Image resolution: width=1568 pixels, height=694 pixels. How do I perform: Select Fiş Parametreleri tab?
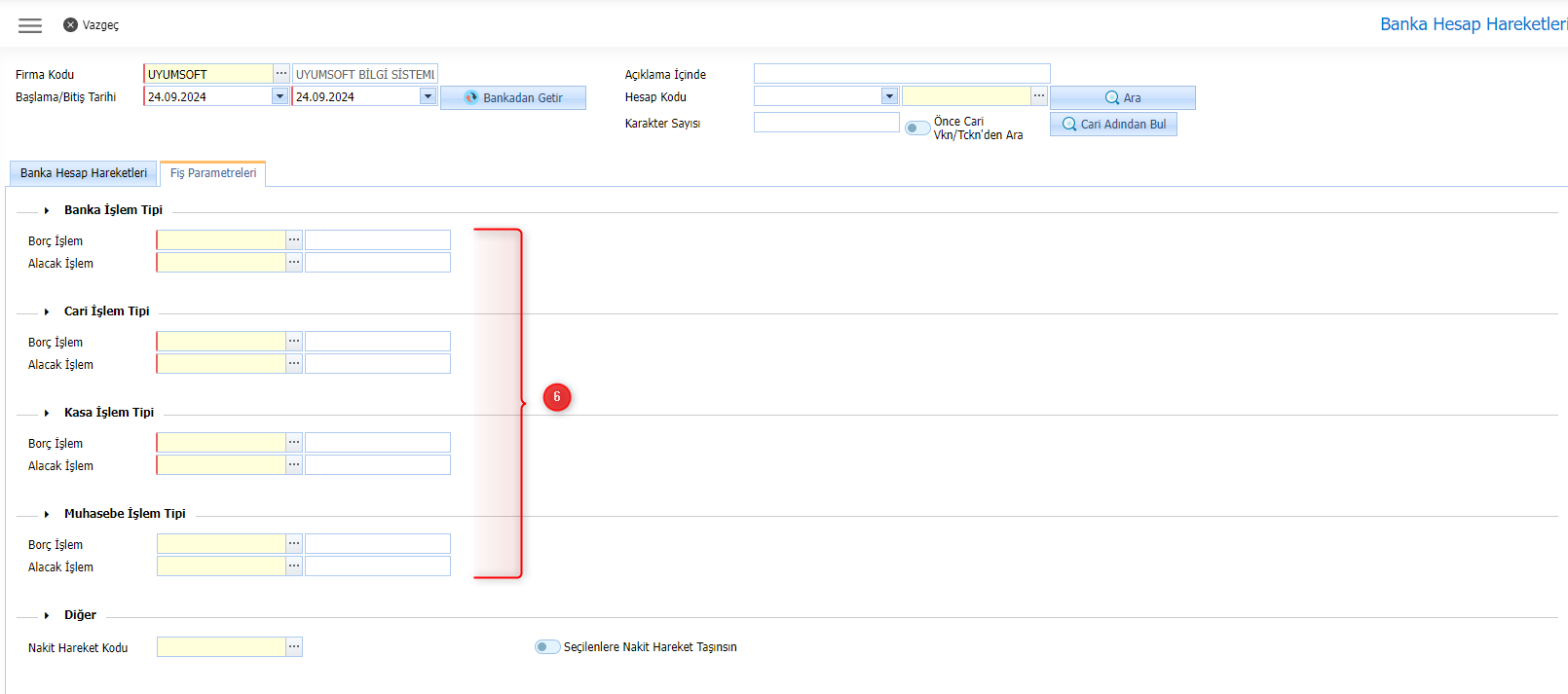[213, 173]
